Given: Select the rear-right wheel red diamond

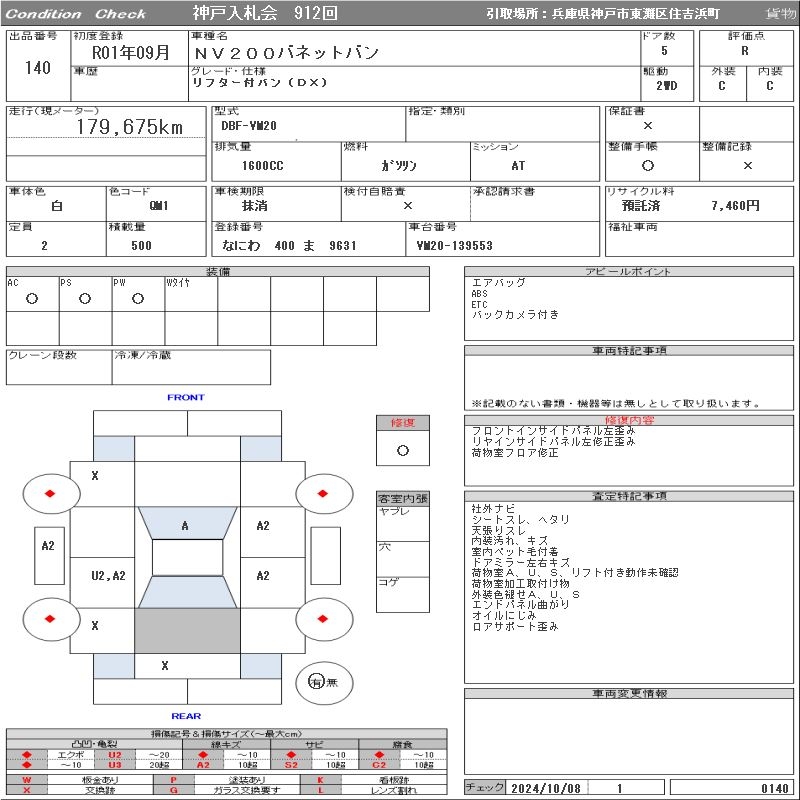Looking at the screenshot, I should tap(324, 618).
